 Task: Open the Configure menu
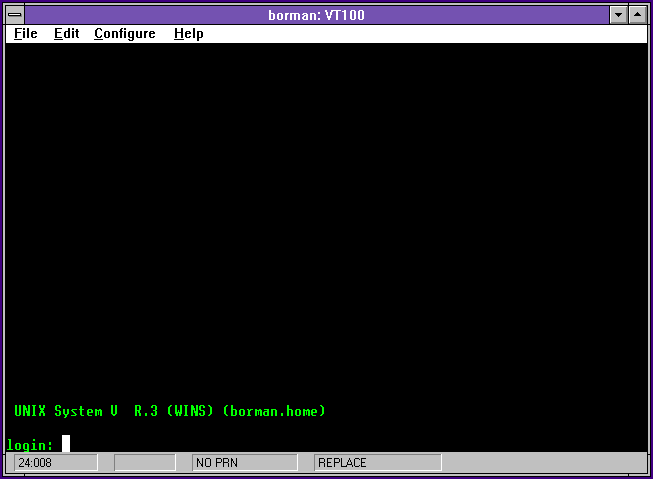(125, 33)
